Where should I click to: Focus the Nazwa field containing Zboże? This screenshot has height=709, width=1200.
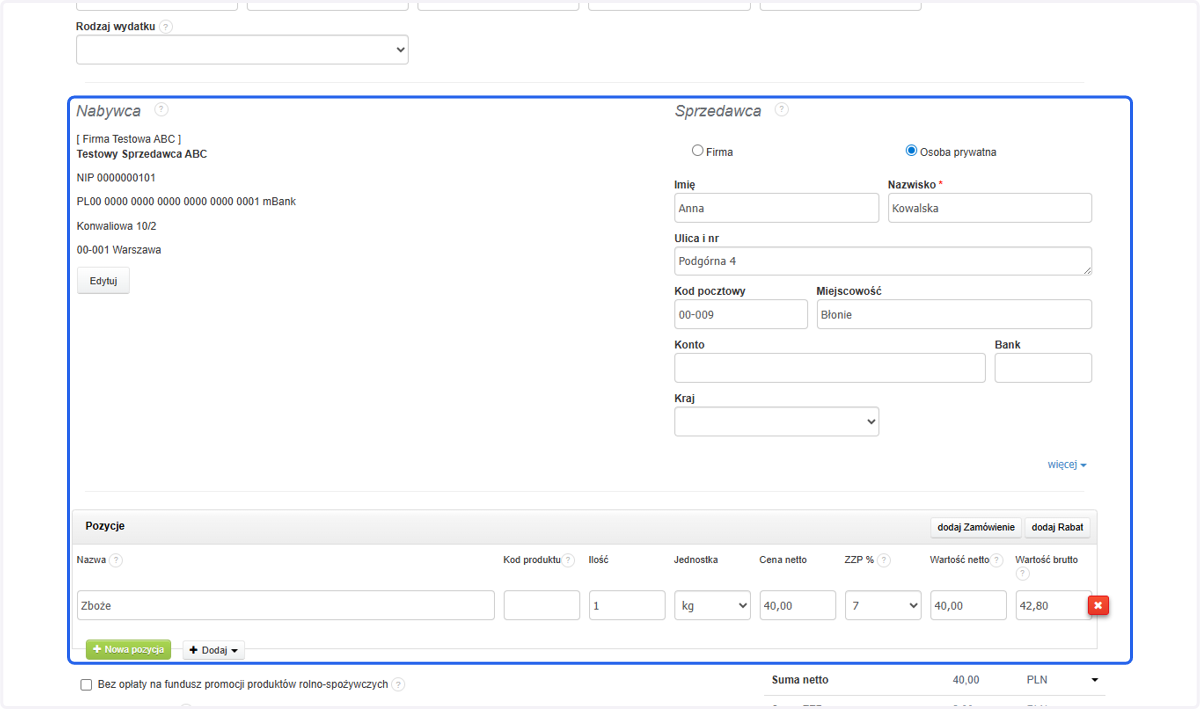[286, 605]
